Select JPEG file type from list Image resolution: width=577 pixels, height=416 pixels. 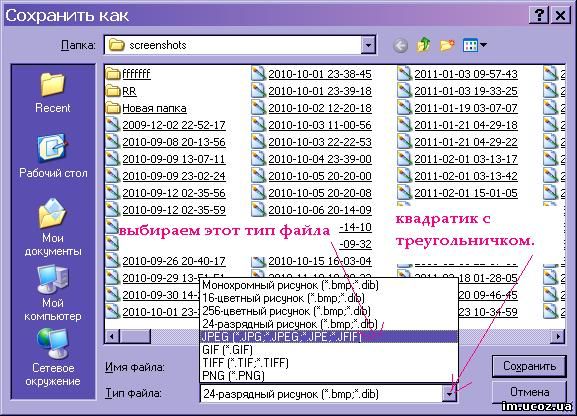[329, 336]
